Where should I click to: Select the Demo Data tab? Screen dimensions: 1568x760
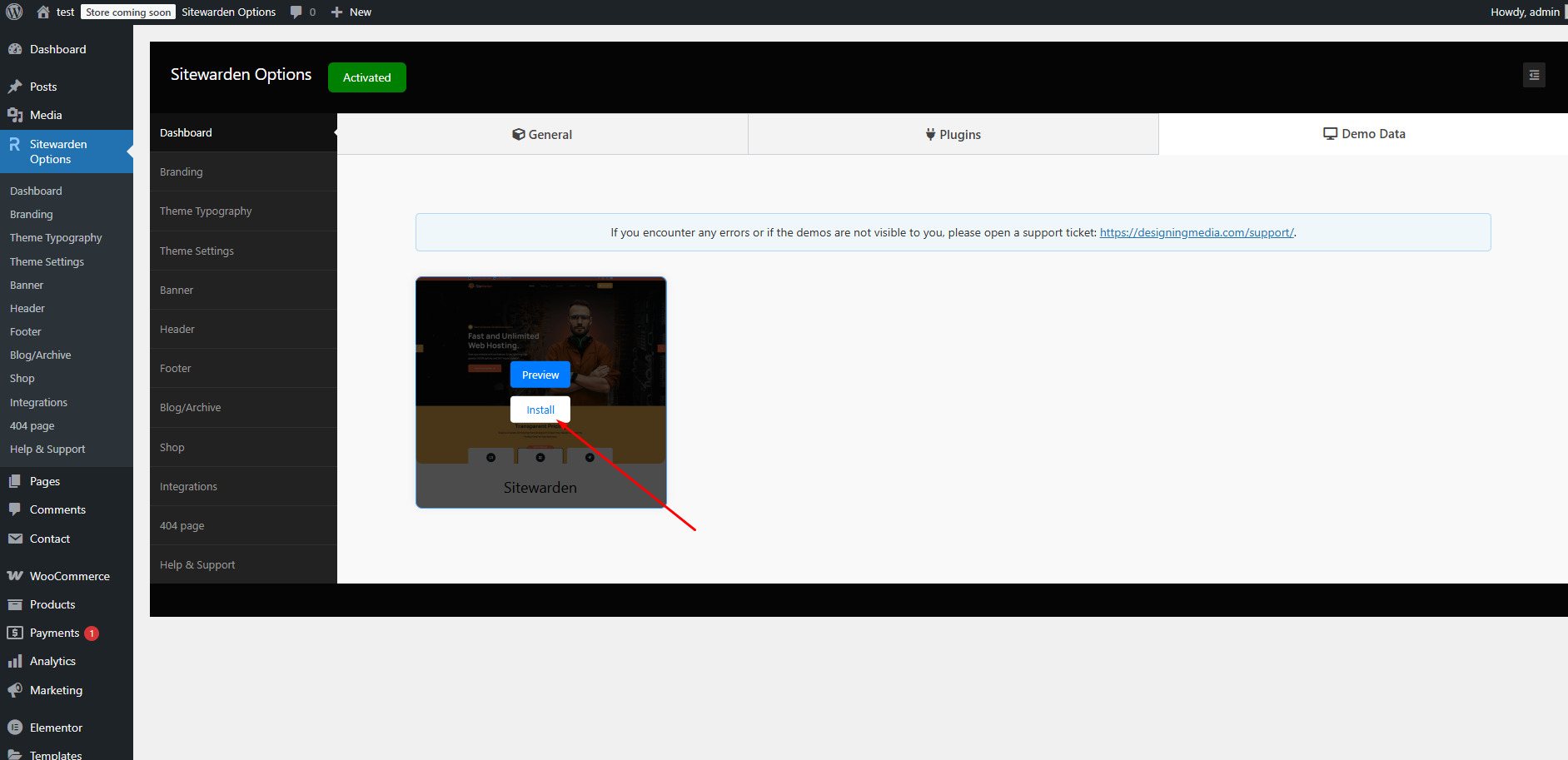(x=1363, y=134)
